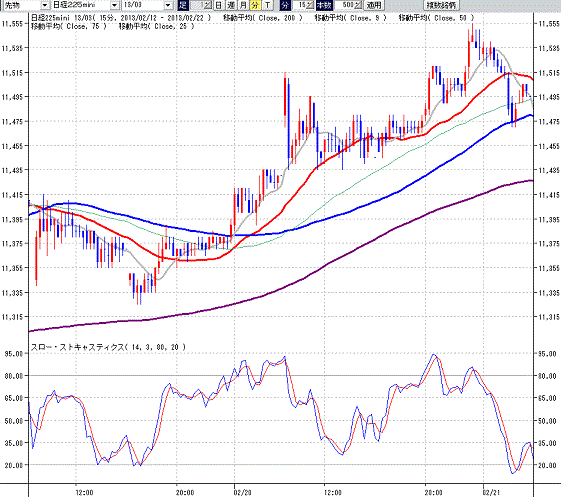Click the spin arrows beside 15
This screenshot has height=497, width=561.
coord(310,5)
